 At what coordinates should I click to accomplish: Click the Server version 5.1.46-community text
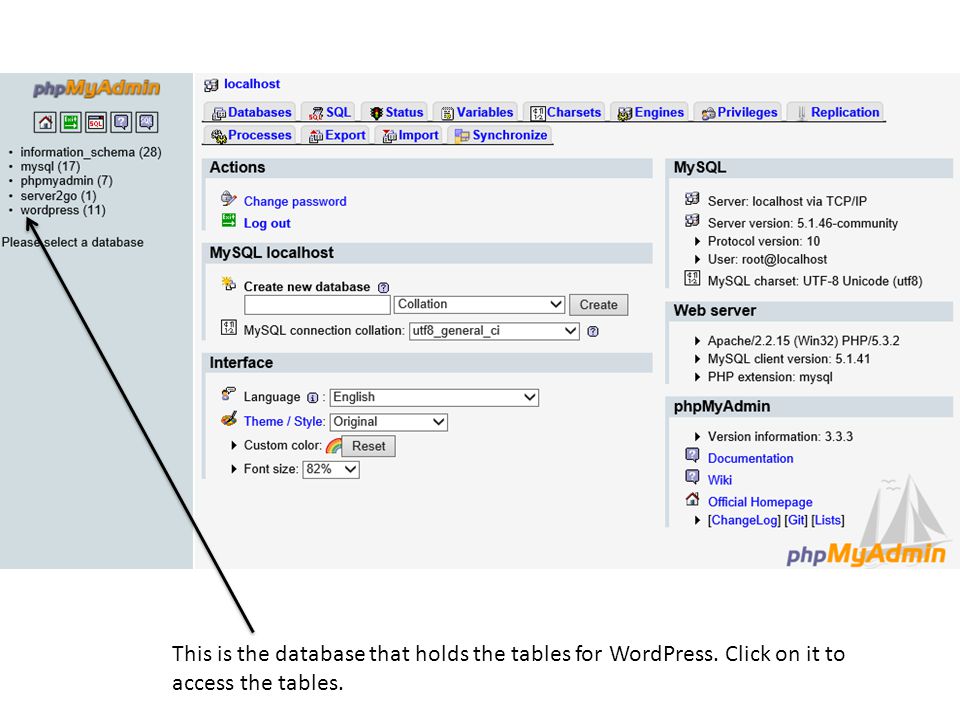tap(803, 223)
